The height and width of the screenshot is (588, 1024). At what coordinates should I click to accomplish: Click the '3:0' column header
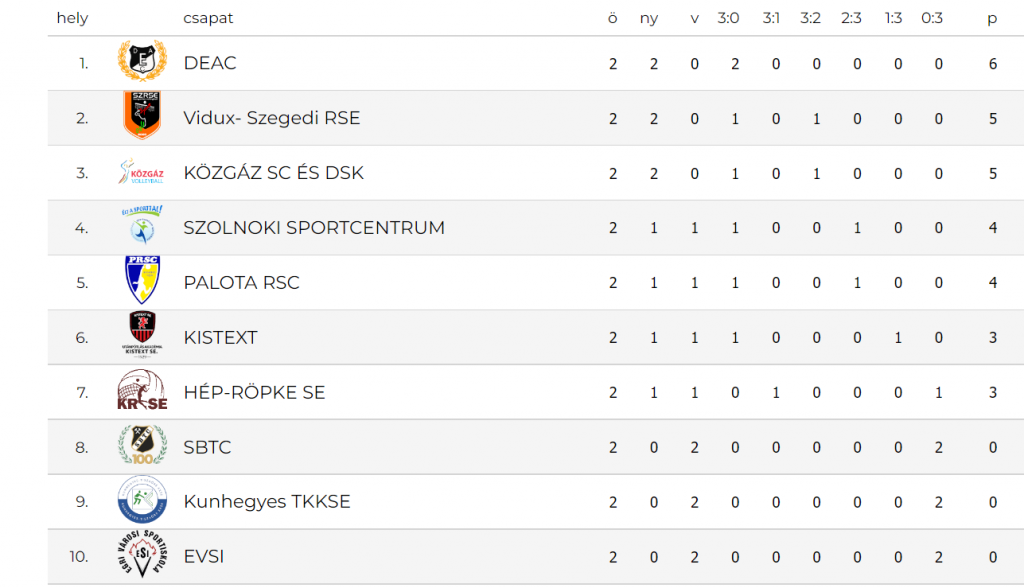coord(728,18)
